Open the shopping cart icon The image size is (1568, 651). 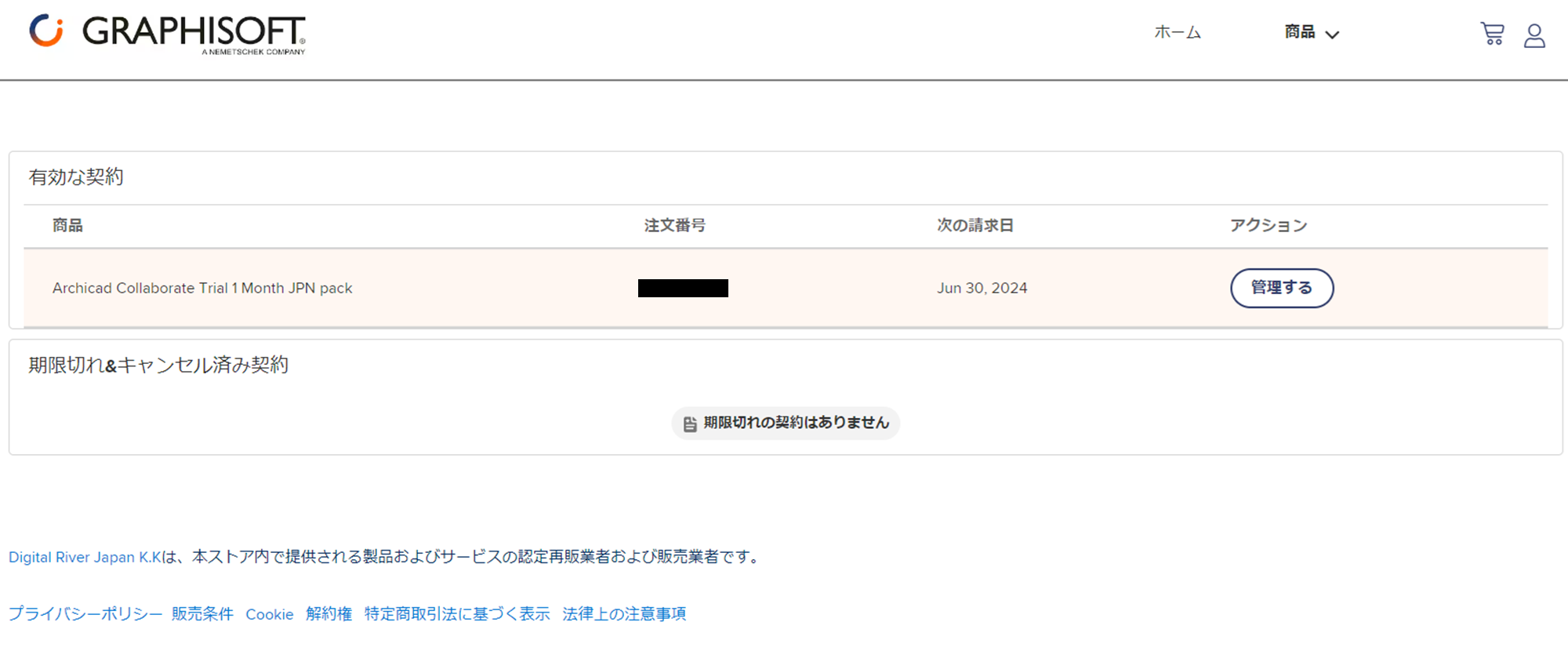pyautogui.click(x=1492, y=34)
